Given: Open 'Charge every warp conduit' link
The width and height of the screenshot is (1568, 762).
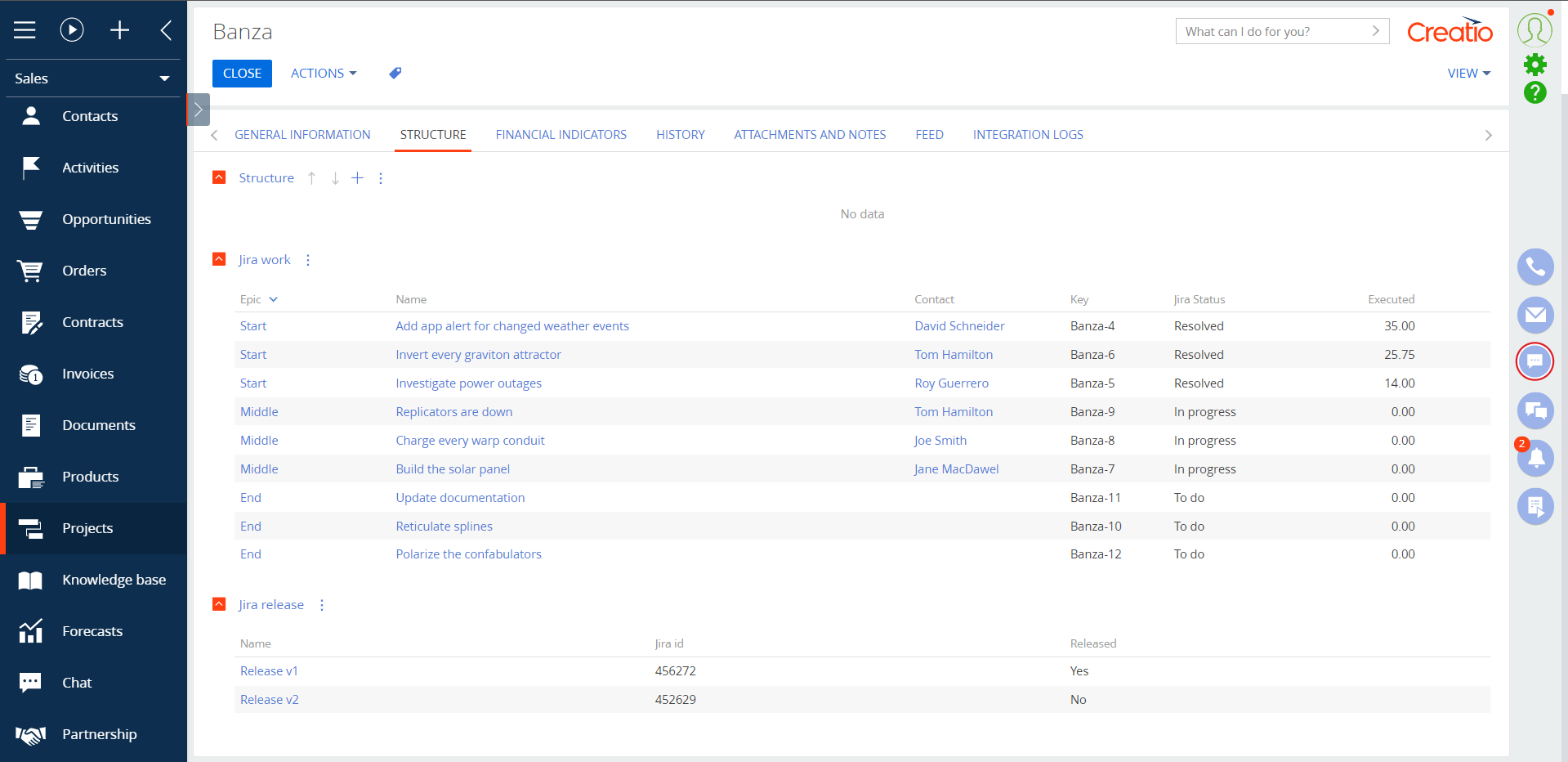Looking at the screenshot, I should 470,441.
